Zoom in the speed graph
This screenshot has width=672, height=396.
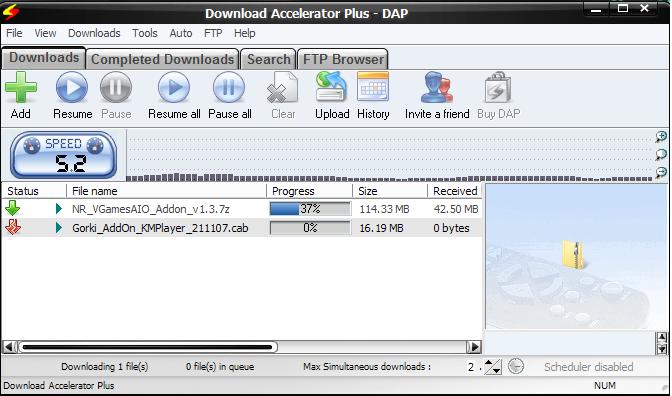coord(661,137)
